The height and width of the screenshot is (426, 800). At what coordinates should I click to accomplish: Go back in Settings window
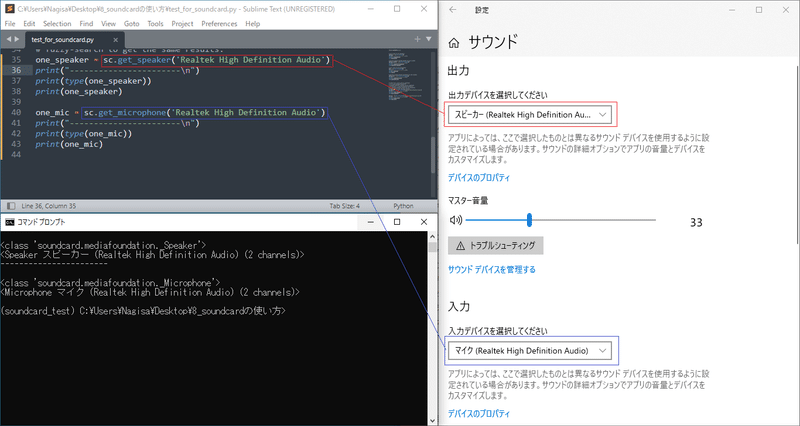pos(453,10)
